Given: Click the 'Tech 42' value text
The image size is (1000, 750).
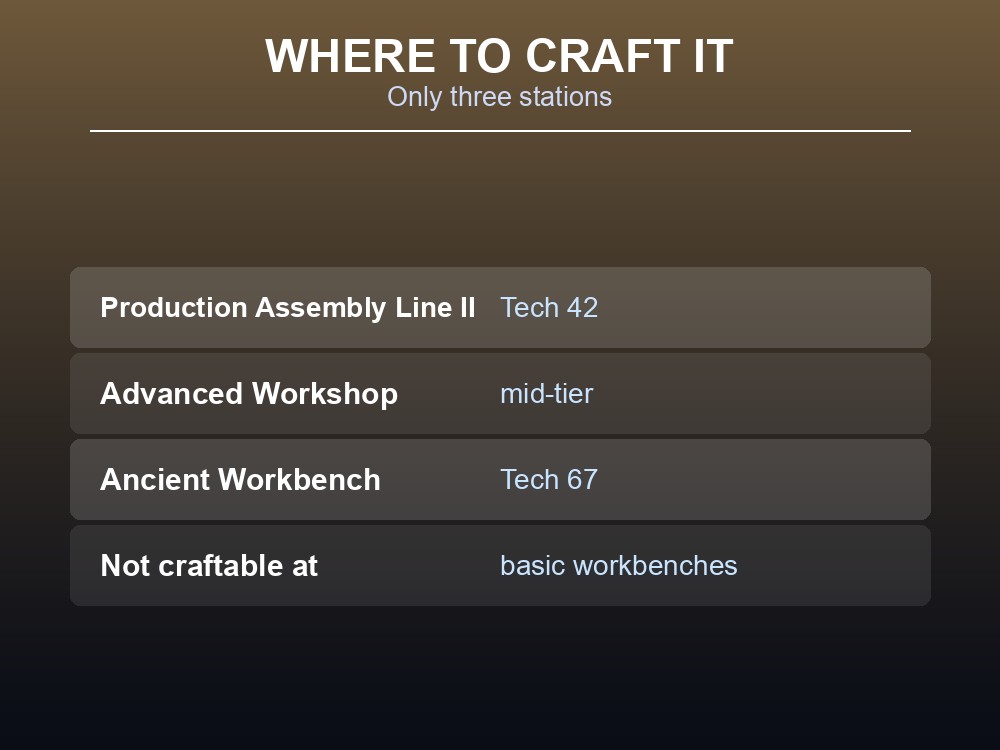Looking at the screenshot, I should [x=549, y=307].
